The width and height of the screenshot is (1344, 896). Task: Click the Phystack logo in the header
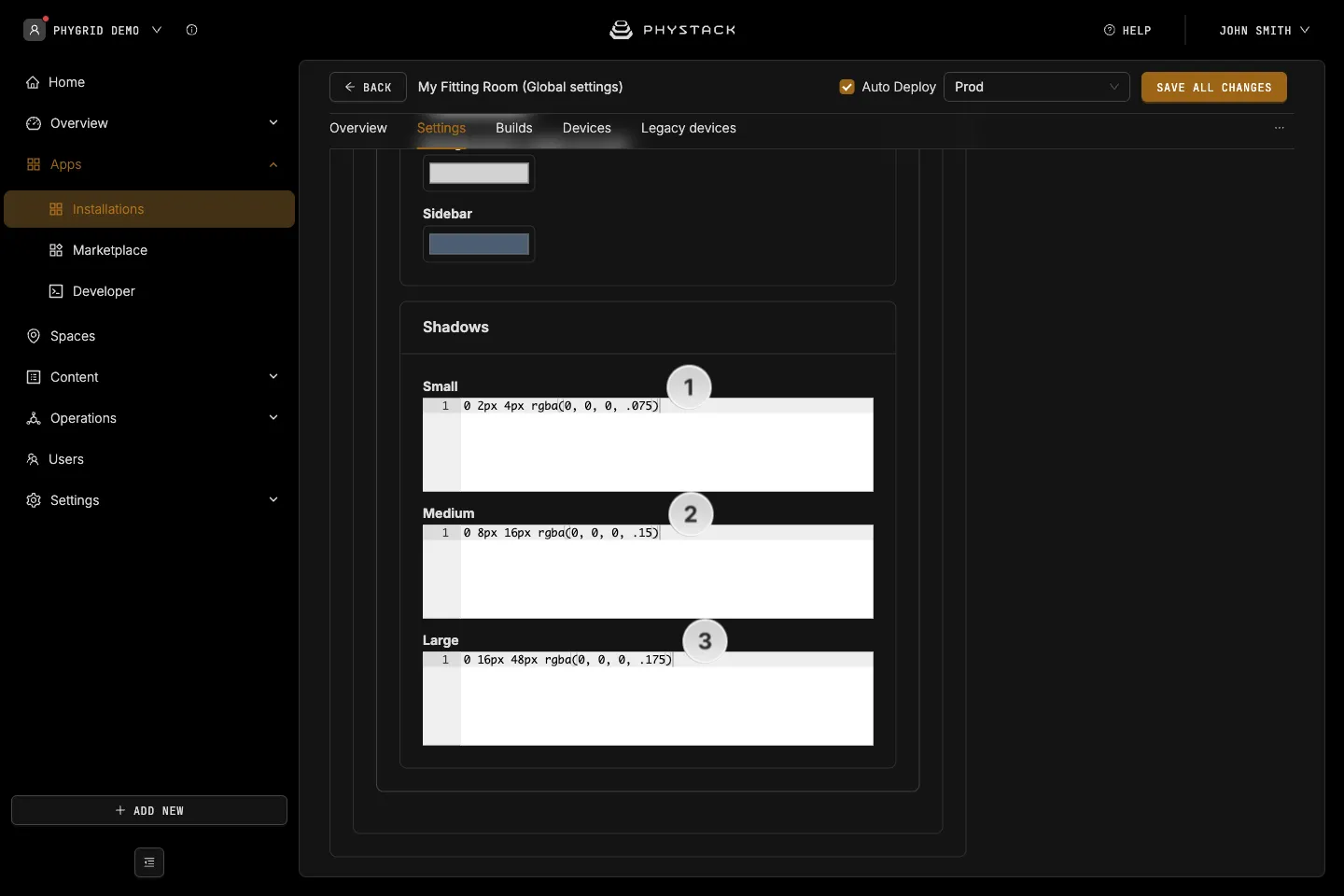pyautogui.click(x=672, y=30)
